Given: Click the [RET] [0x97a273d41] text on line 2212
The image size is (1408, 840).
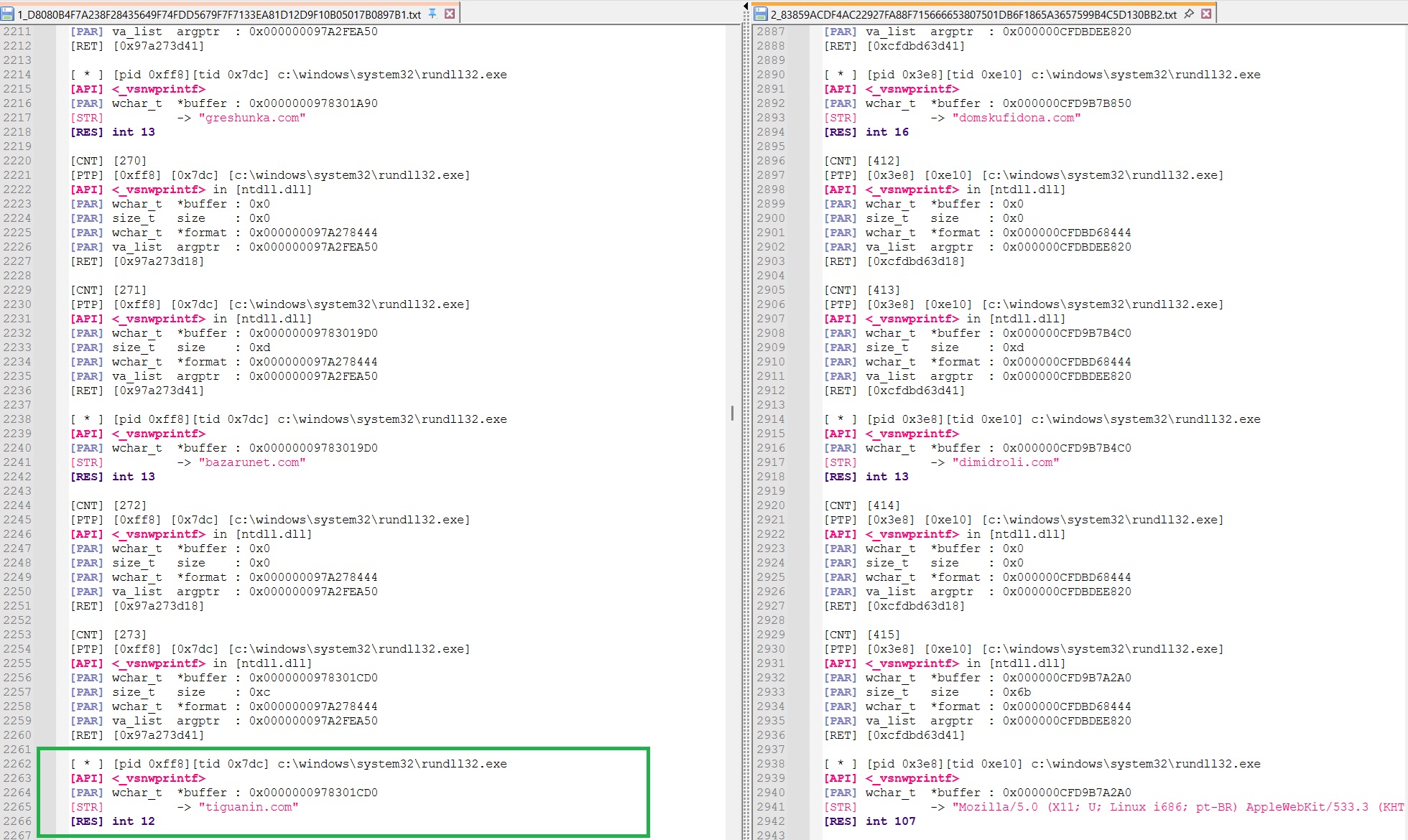Looking at the screenshot, I should 137,46.
